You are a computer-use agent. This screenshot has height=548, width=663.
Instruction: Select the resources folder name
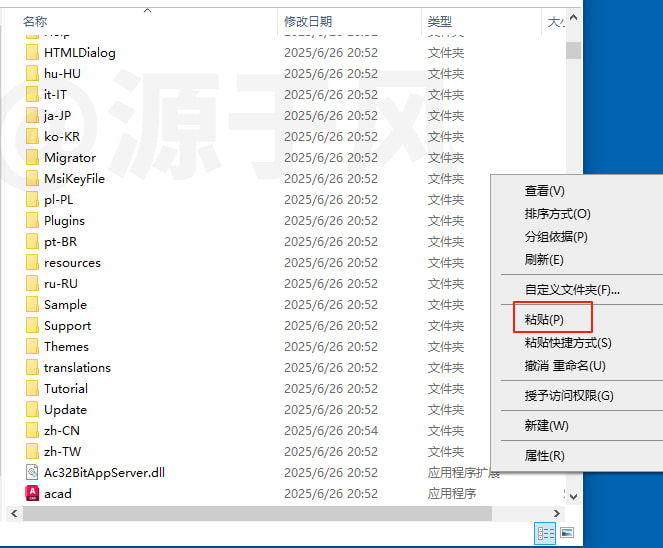click(72, 263)
